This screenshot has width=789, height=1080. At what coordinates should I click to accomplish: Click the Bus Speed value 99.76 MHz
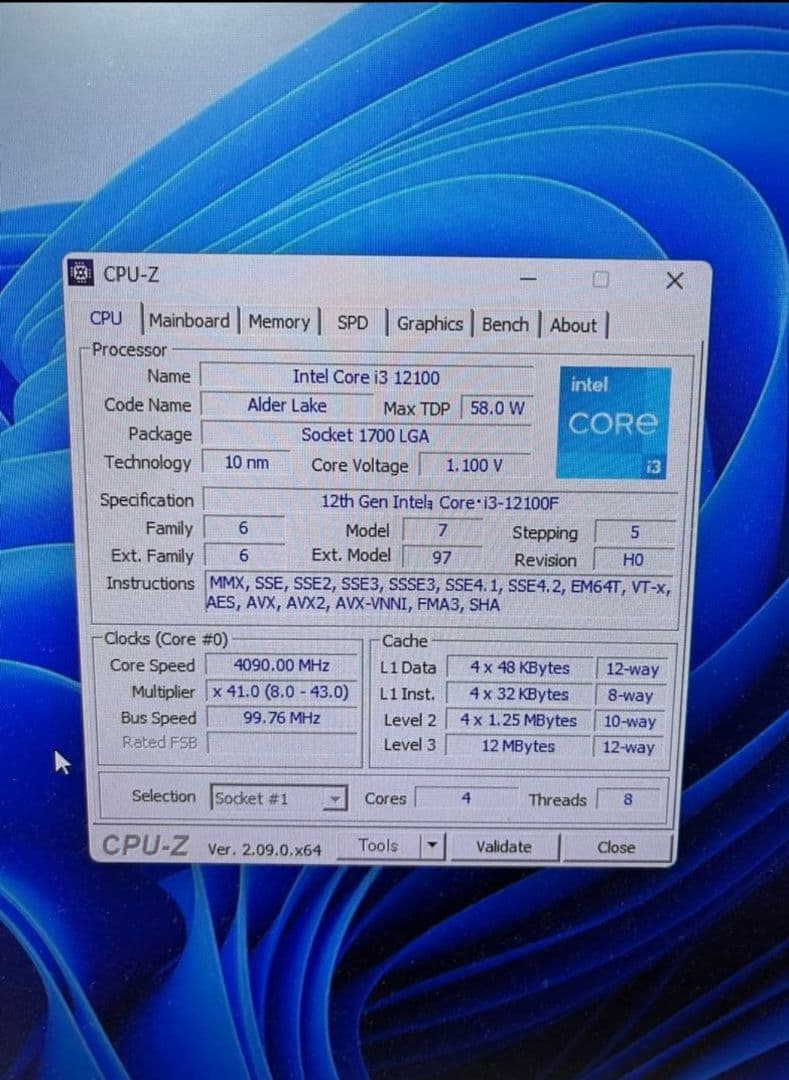coord(282,718)
